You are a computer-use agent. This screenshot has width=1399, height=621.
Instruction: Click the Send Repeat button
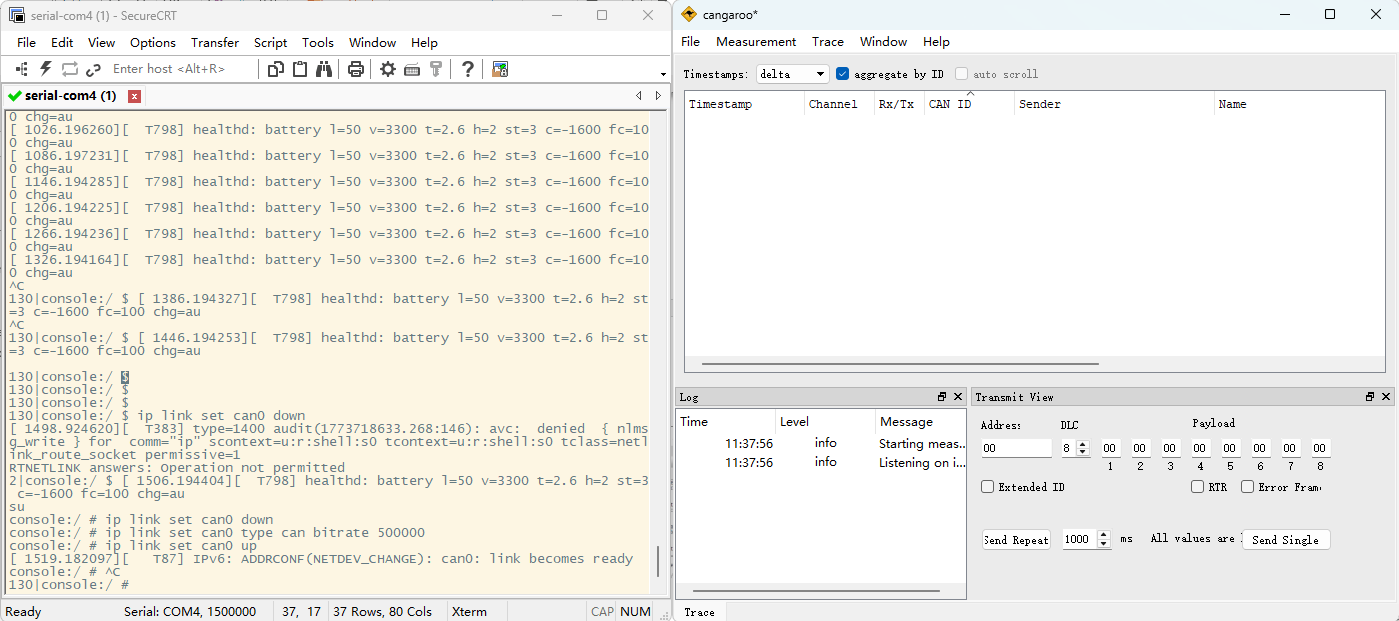click(x=1016, y=539)
